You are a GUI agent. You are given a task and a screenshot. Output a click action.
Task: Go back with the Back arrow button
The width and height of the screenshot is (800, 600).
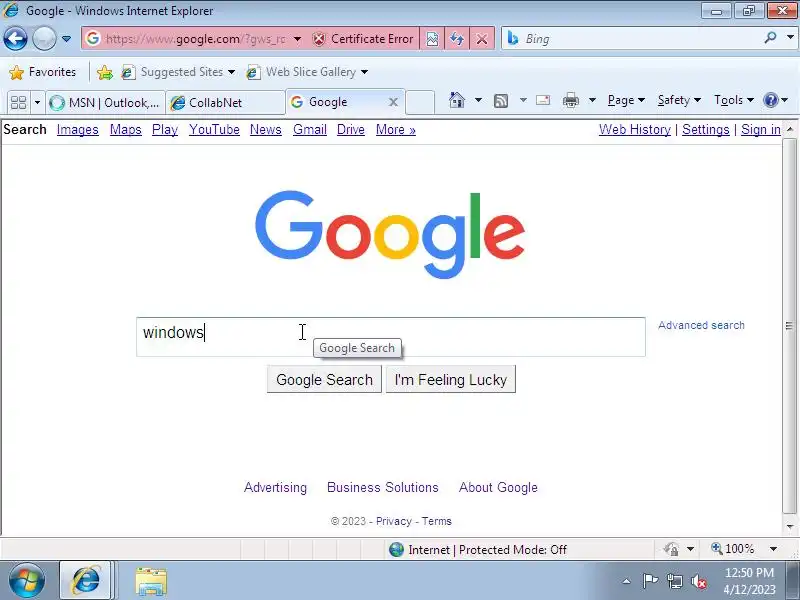click(x=15, y=39)
